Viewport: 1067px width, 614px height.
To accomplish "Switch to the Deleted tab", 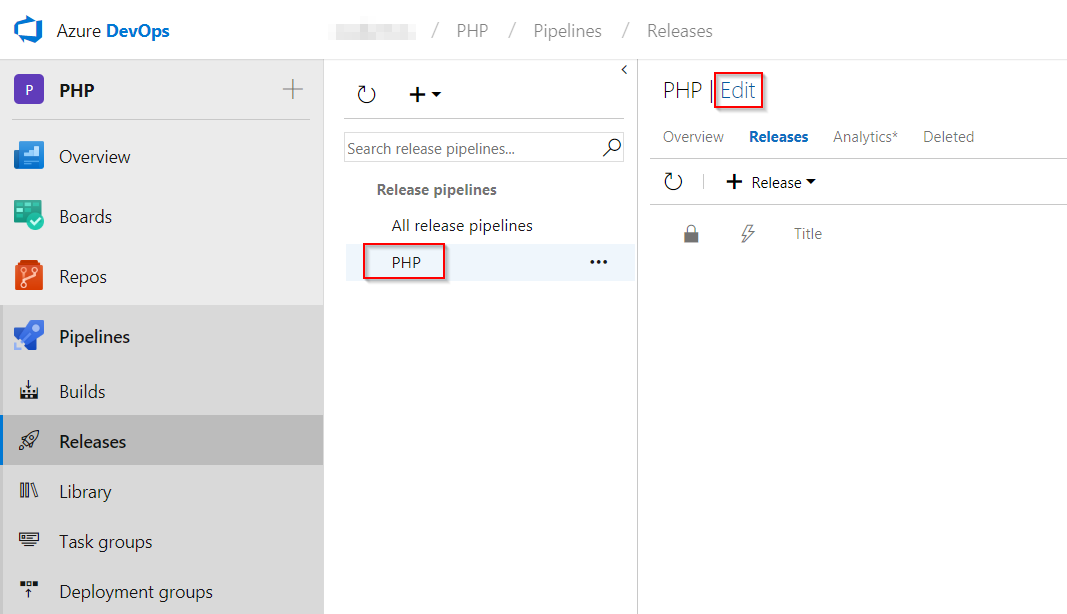I will pos(949,137).
